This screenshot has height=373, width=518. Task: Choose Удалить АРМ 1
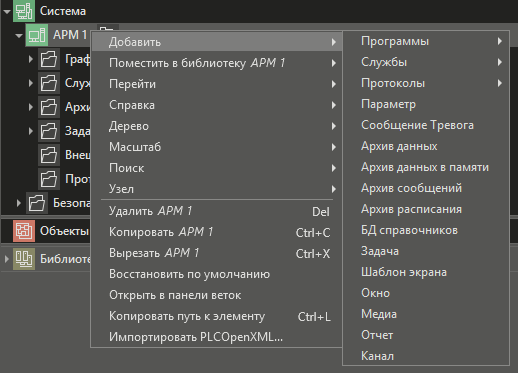(217, 211)
